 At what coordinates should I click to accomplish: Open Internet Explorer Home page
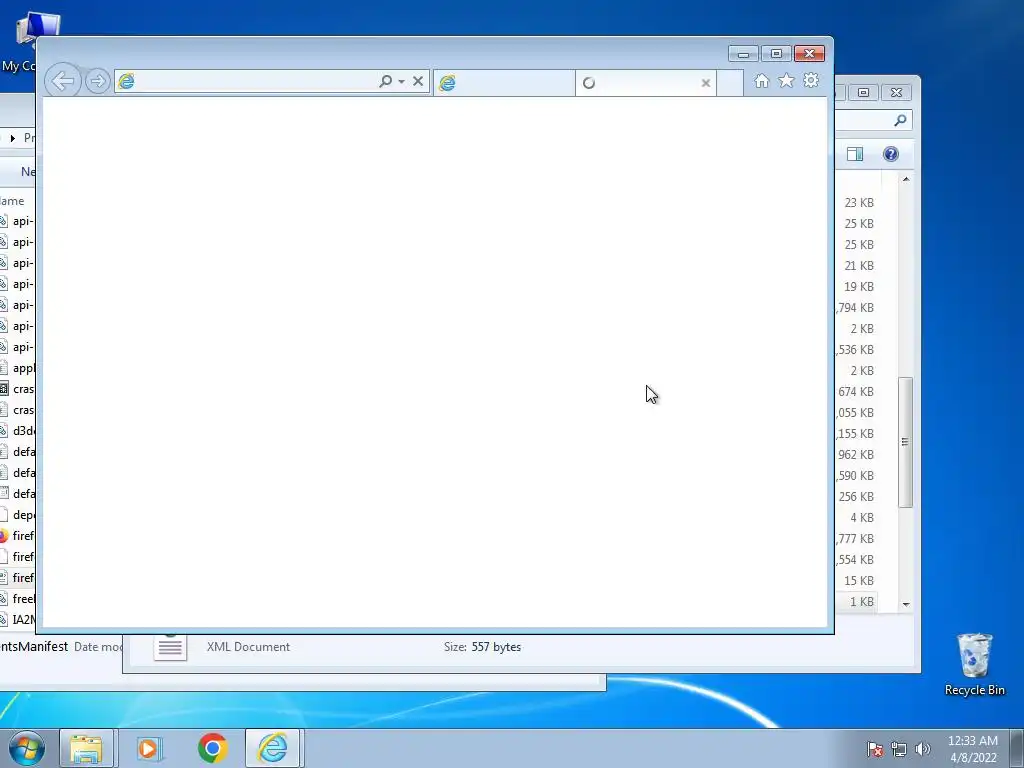click(x=761, y=81)
